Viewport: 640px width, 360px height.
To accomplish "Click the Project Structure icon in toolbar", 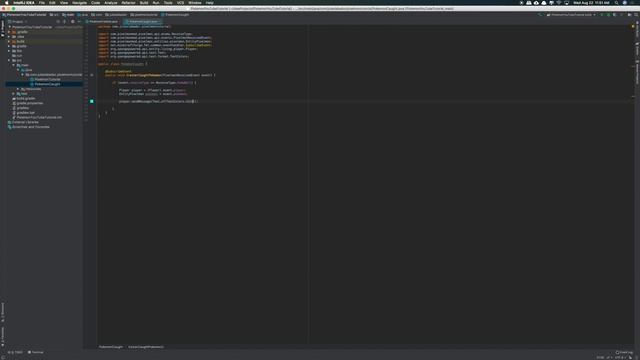I will point(630,15).
